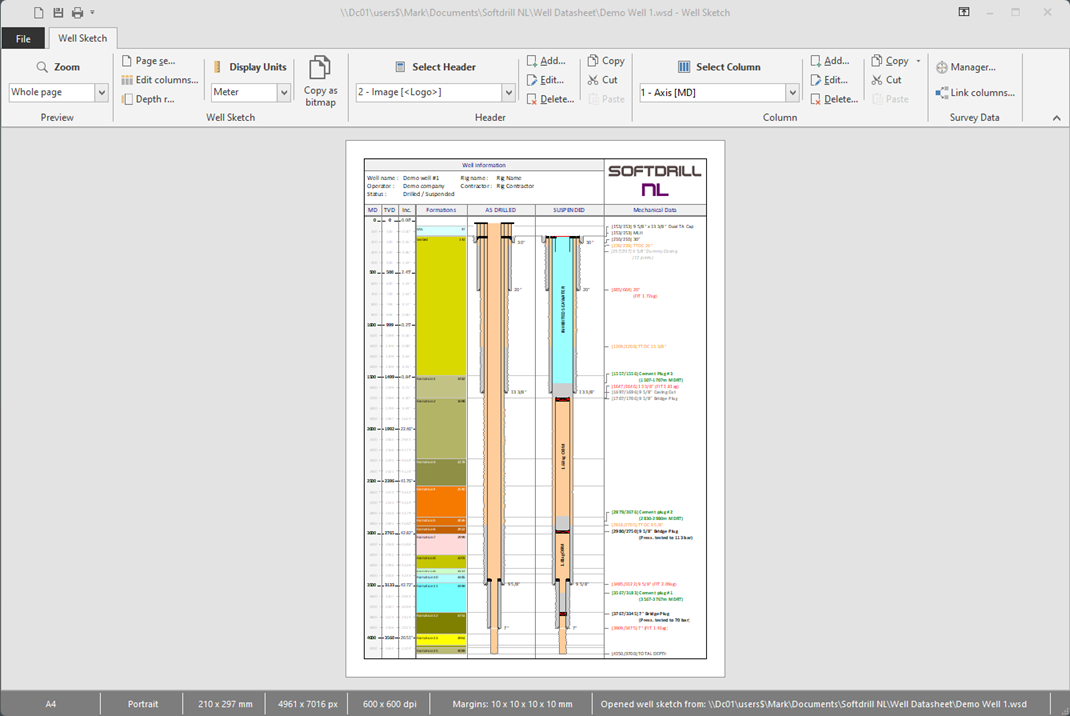Screen dimensions: 1070x716
Task: Click the save icon in quick access toolbar
Action: coord(58,13)
